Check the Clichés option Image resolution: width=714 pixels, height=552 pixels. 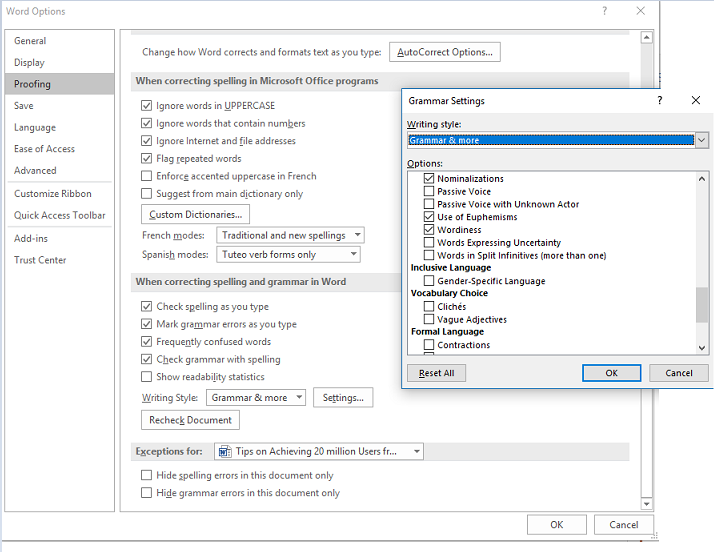click(x=429, y=306)
